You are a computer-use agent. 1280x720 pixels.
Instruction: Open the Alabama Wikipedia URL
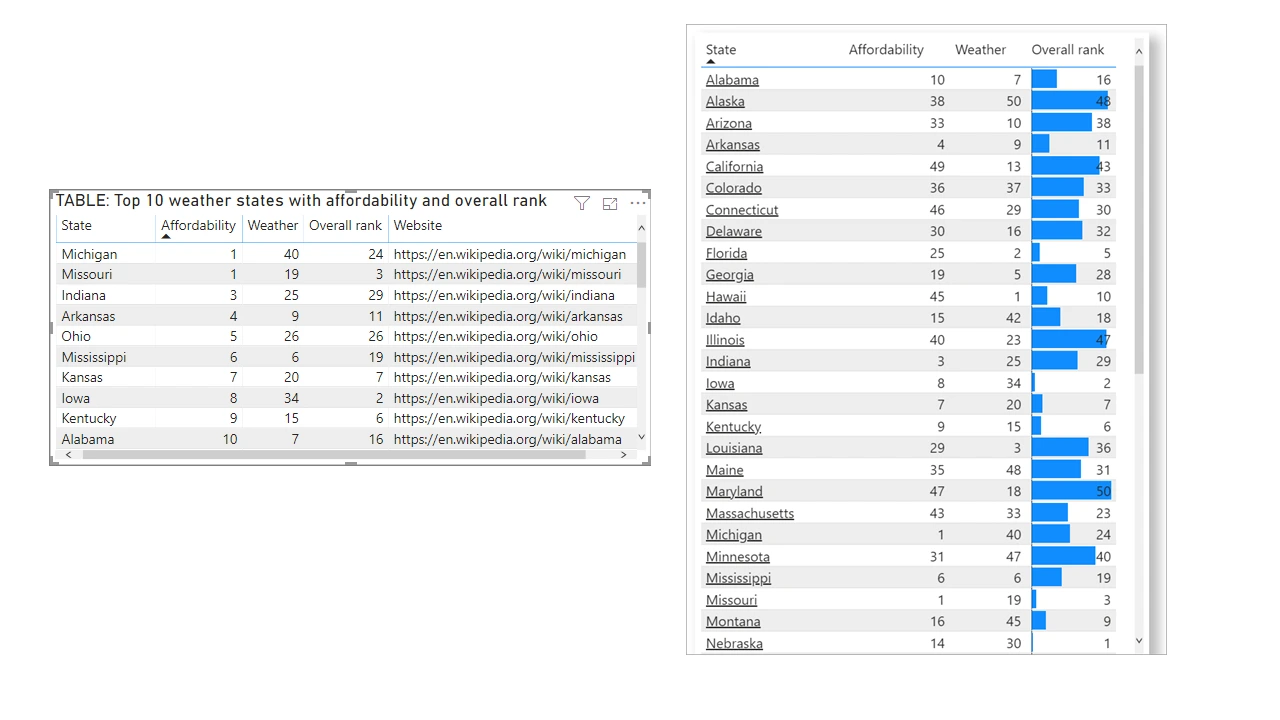(508, 440)
